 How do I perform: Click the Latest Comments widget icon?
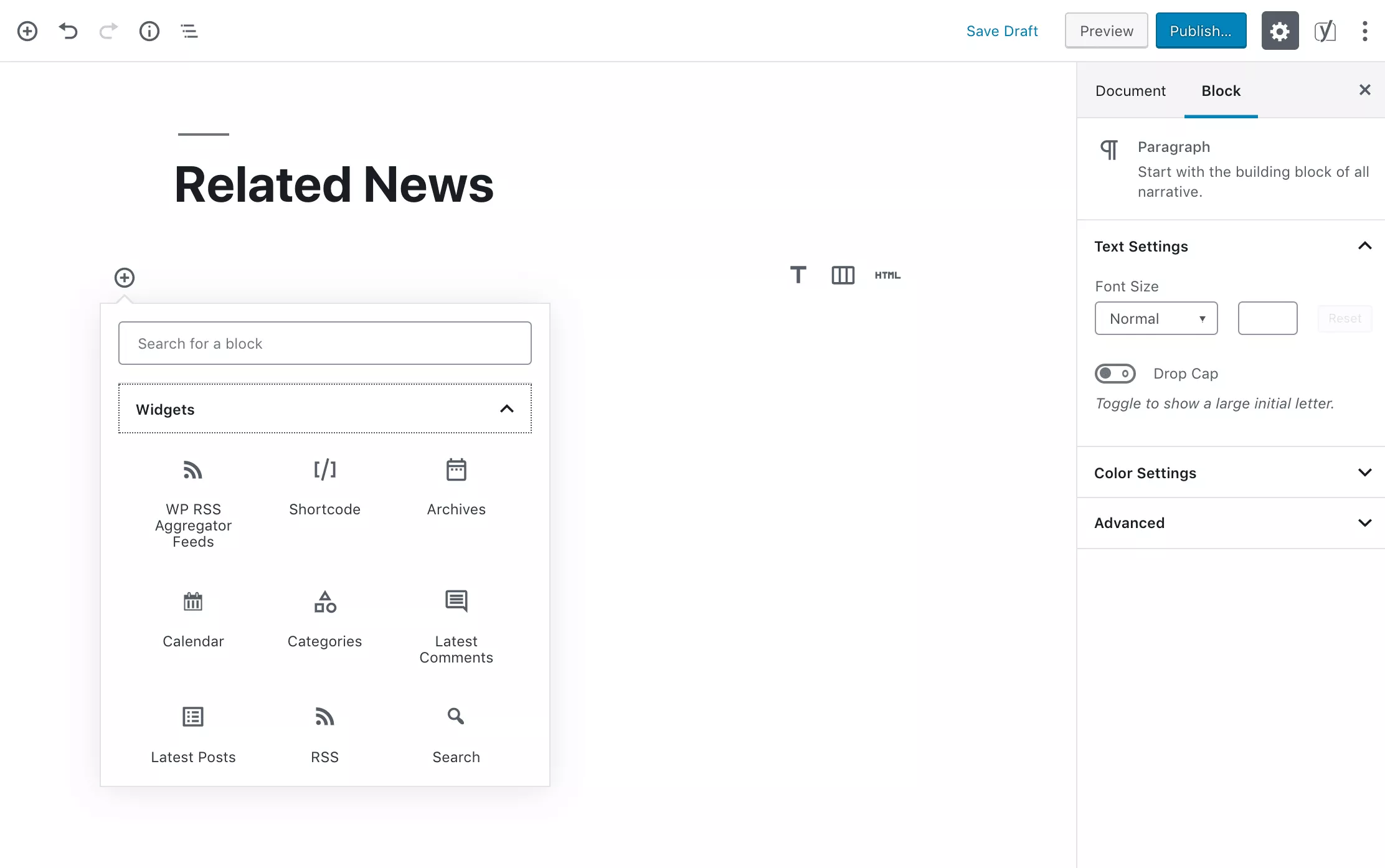coord(456,600)
